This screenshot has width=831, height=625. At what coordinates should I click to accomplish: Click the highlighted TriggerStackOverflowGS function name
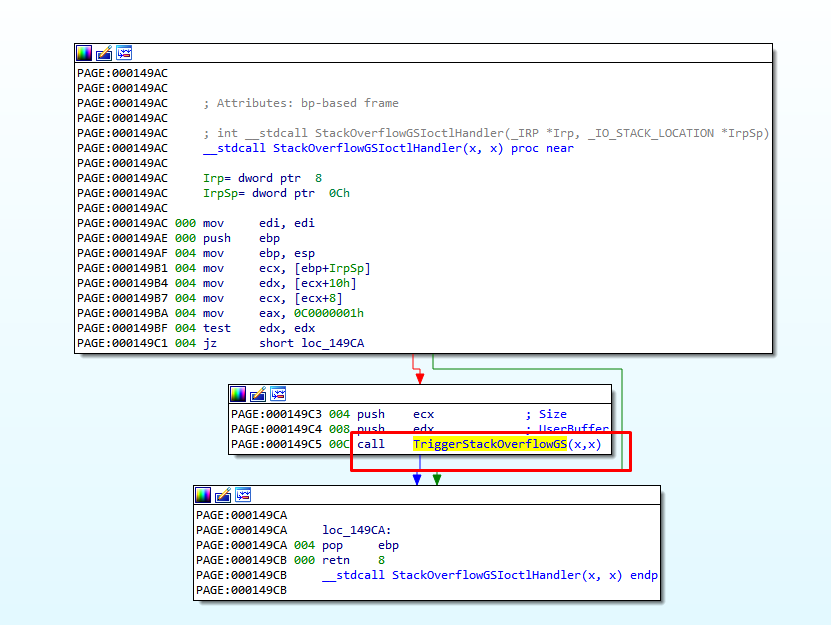coord(490,444)
